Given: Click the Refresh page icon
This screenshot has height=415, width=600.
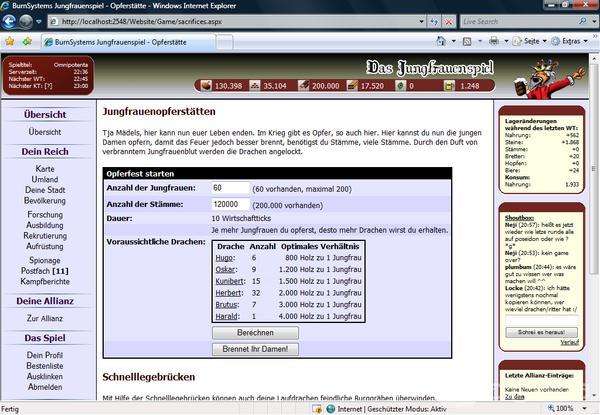Looking at the screenshot, I should pyautogui.click(x=434, y=22).
